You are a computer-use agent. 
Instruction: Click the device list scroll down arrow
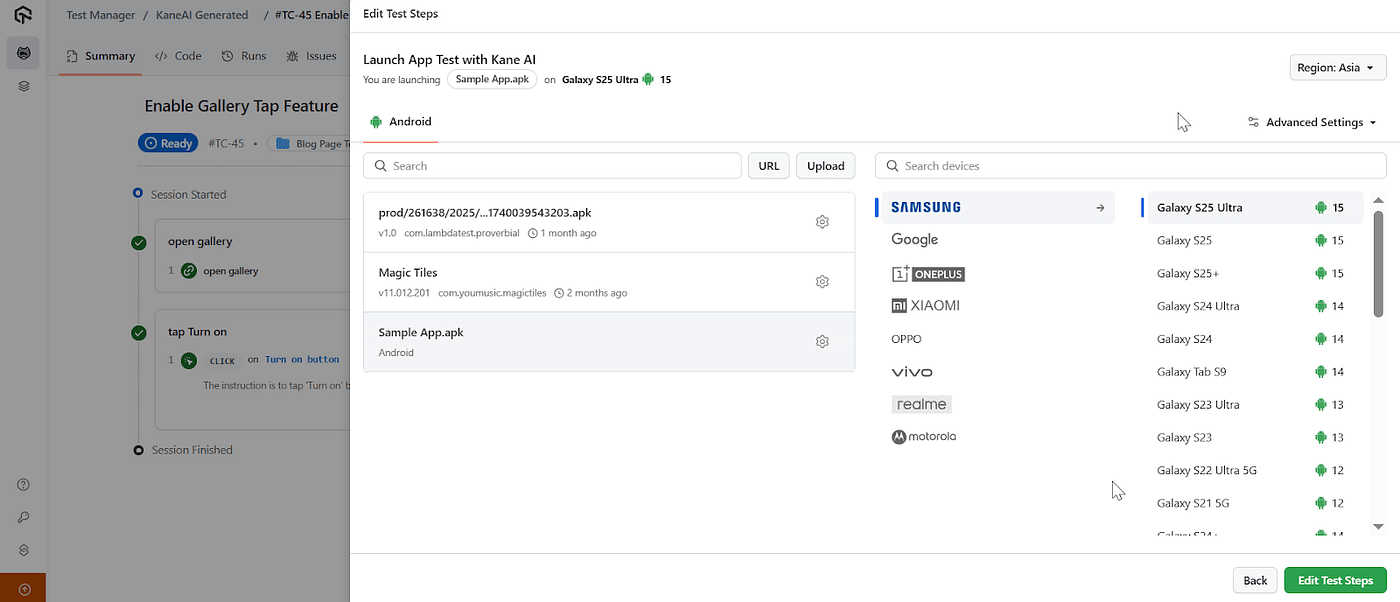pos(1379,526)
